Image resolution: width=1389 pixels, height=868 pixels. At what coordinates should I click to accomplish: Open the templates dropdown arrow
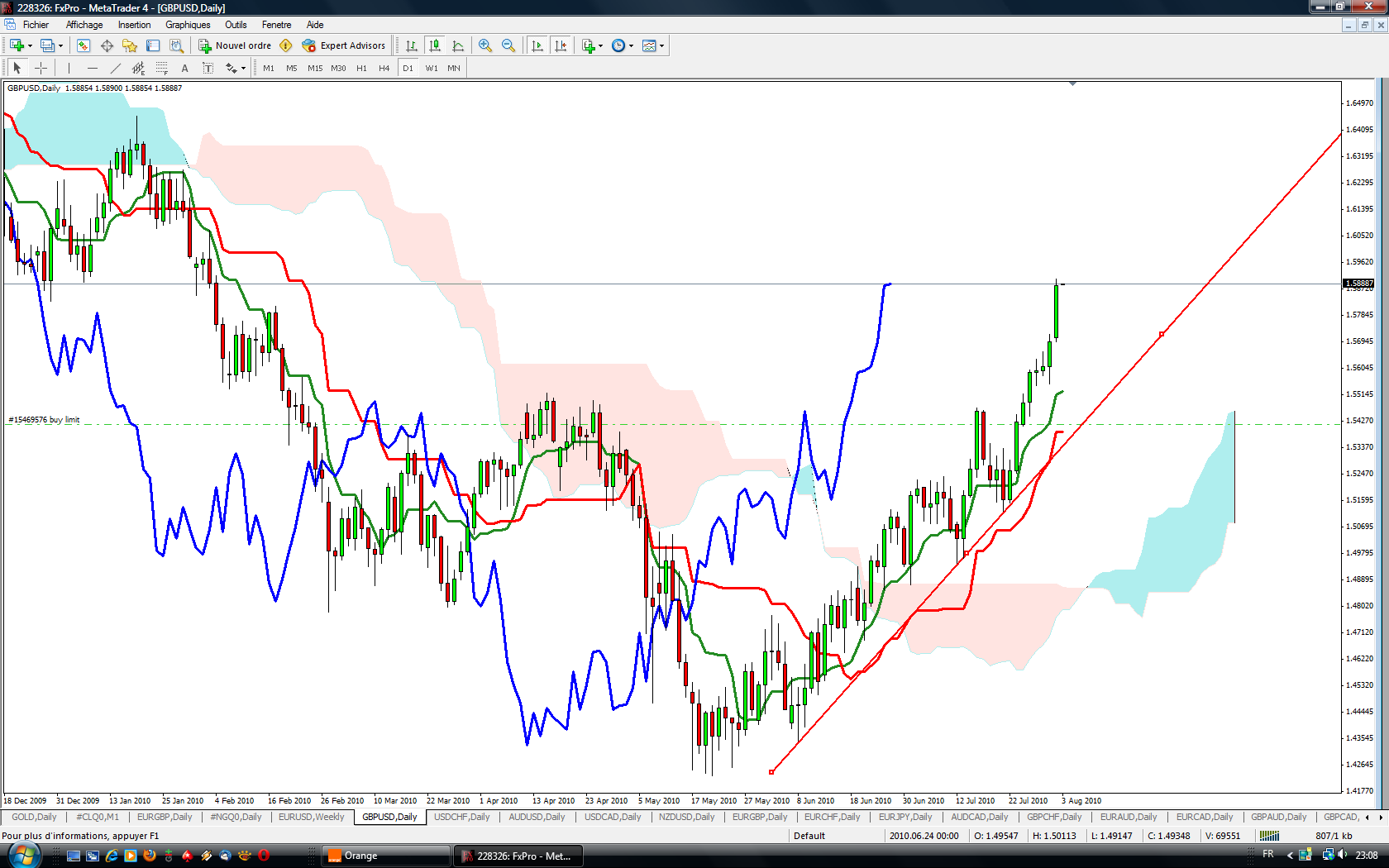click(661, 46)
